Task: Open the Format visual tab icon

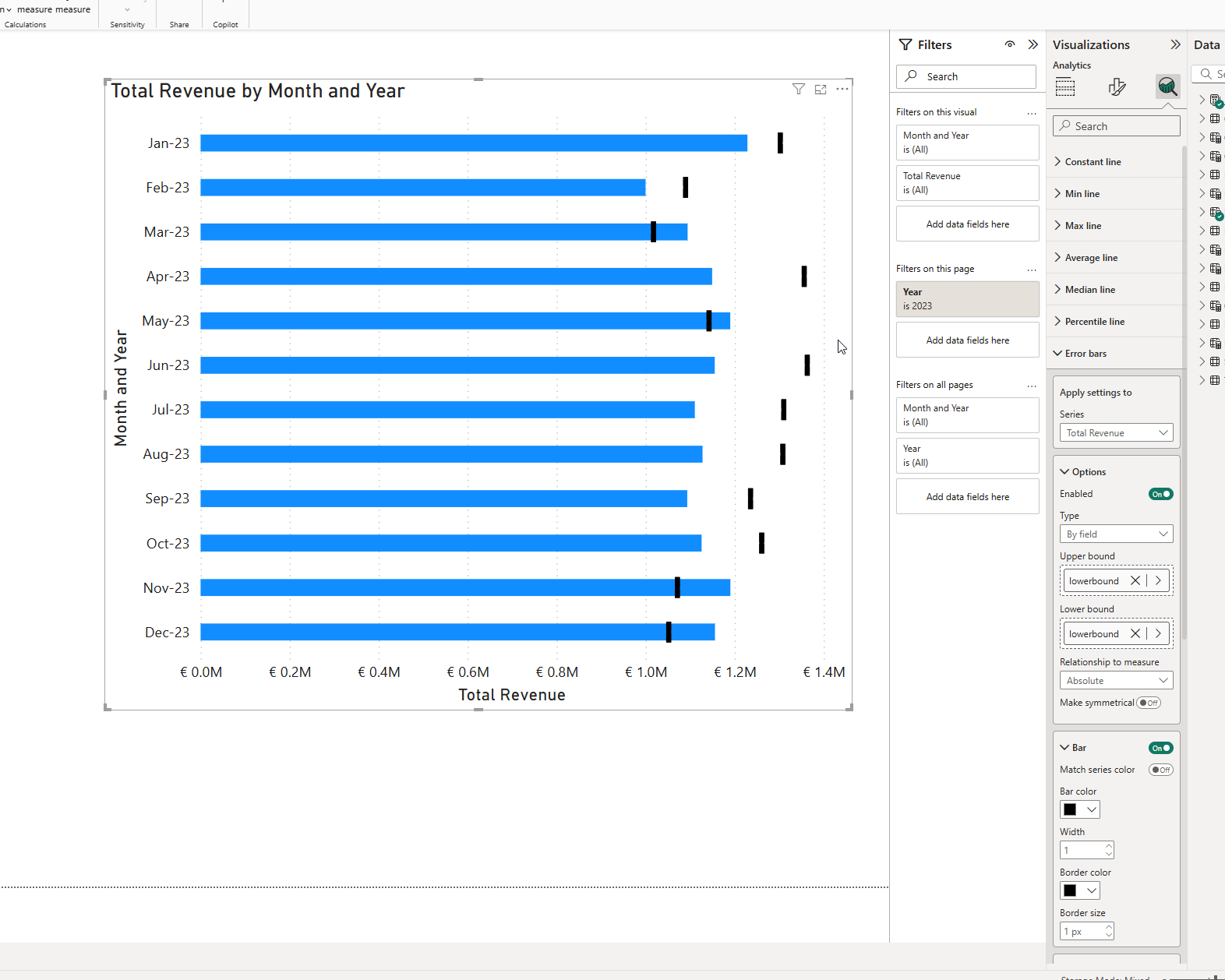Action: (x=1117, y=86)
